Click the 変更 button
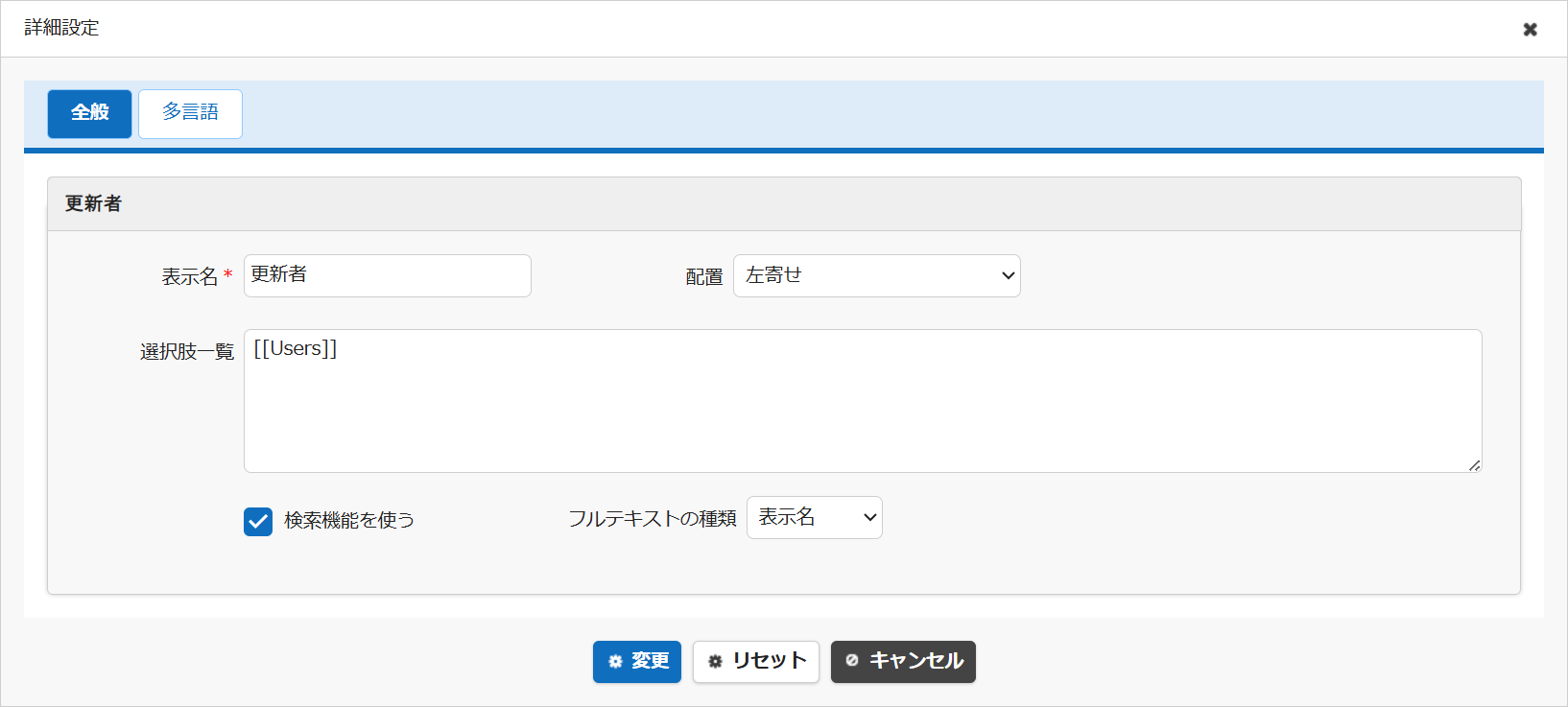The image size is (1568, 707). (637, 661)
